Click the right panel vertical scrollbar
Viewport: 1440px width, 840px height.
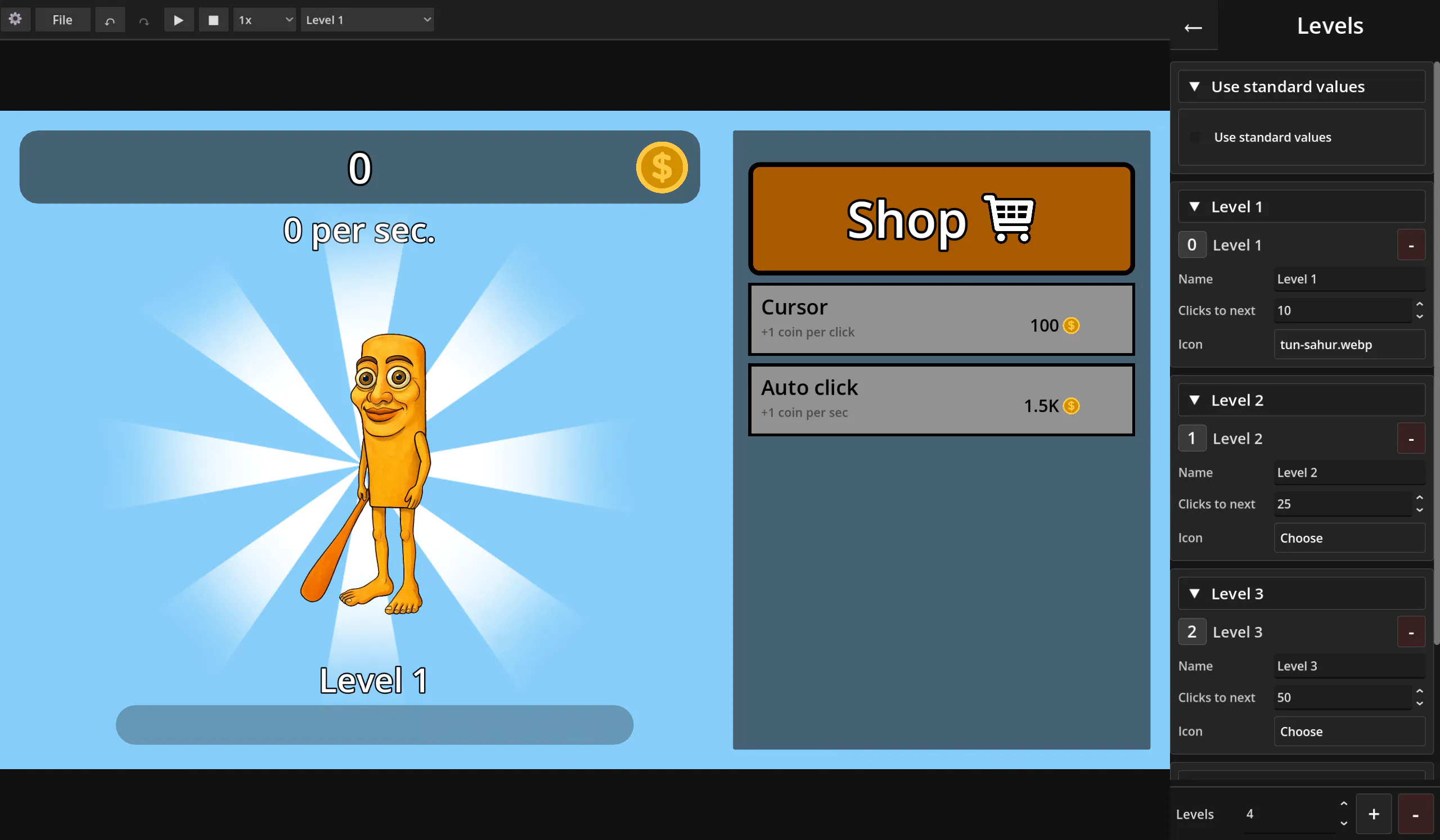point(1436,354)
